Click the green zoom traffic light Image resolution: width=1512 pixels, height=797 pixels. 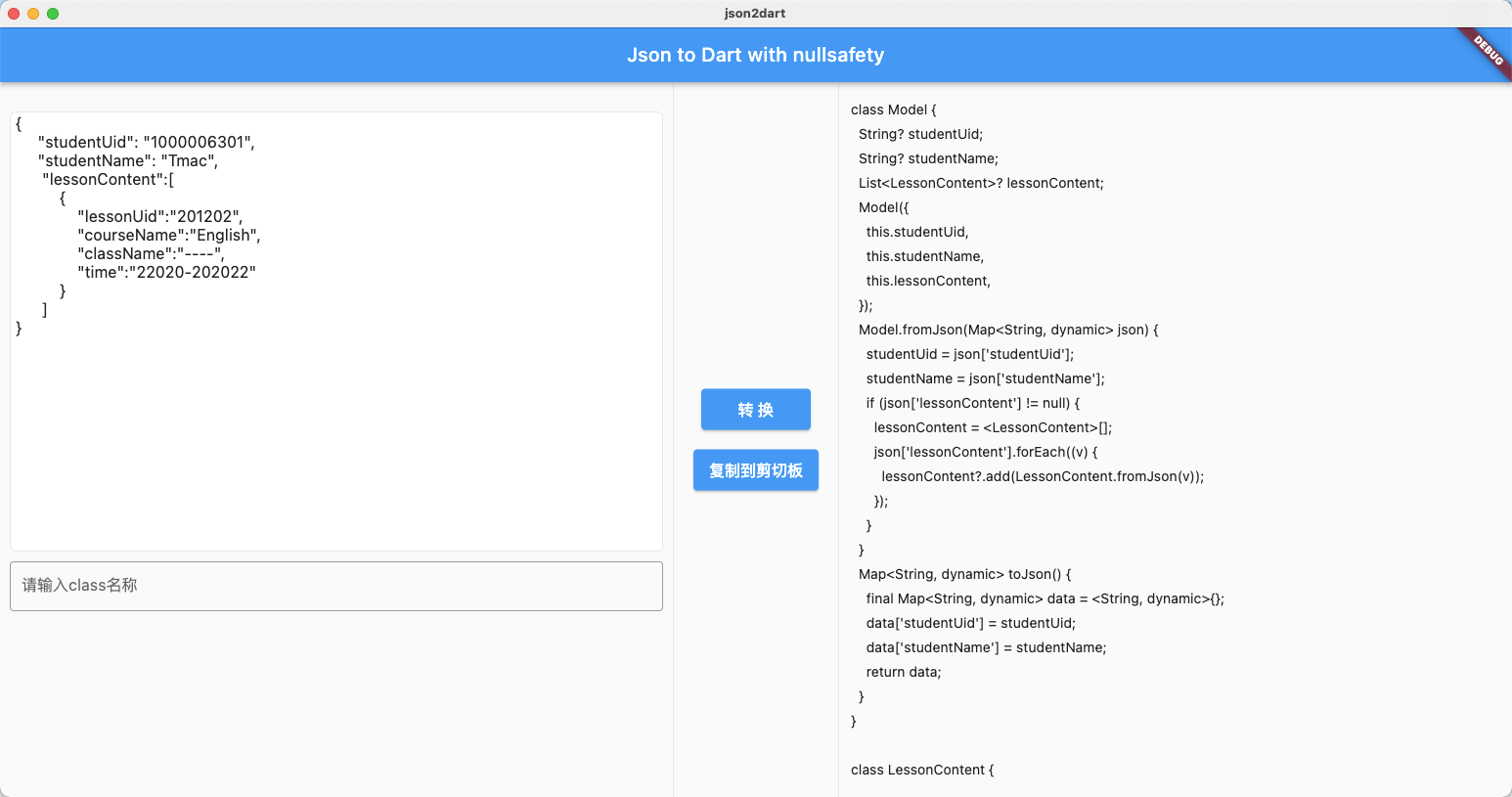coord(51,14)
